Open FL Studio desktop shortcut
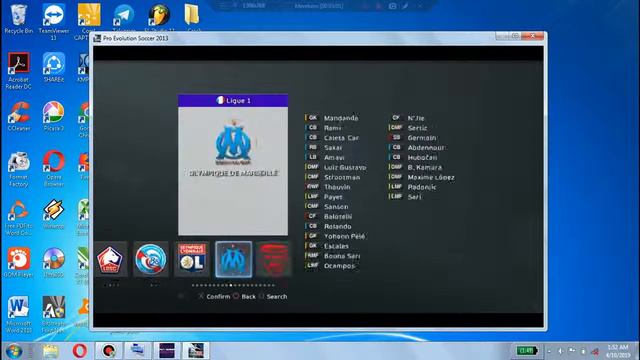This screenshot has width=640, height=360. (x=159, y=18)
